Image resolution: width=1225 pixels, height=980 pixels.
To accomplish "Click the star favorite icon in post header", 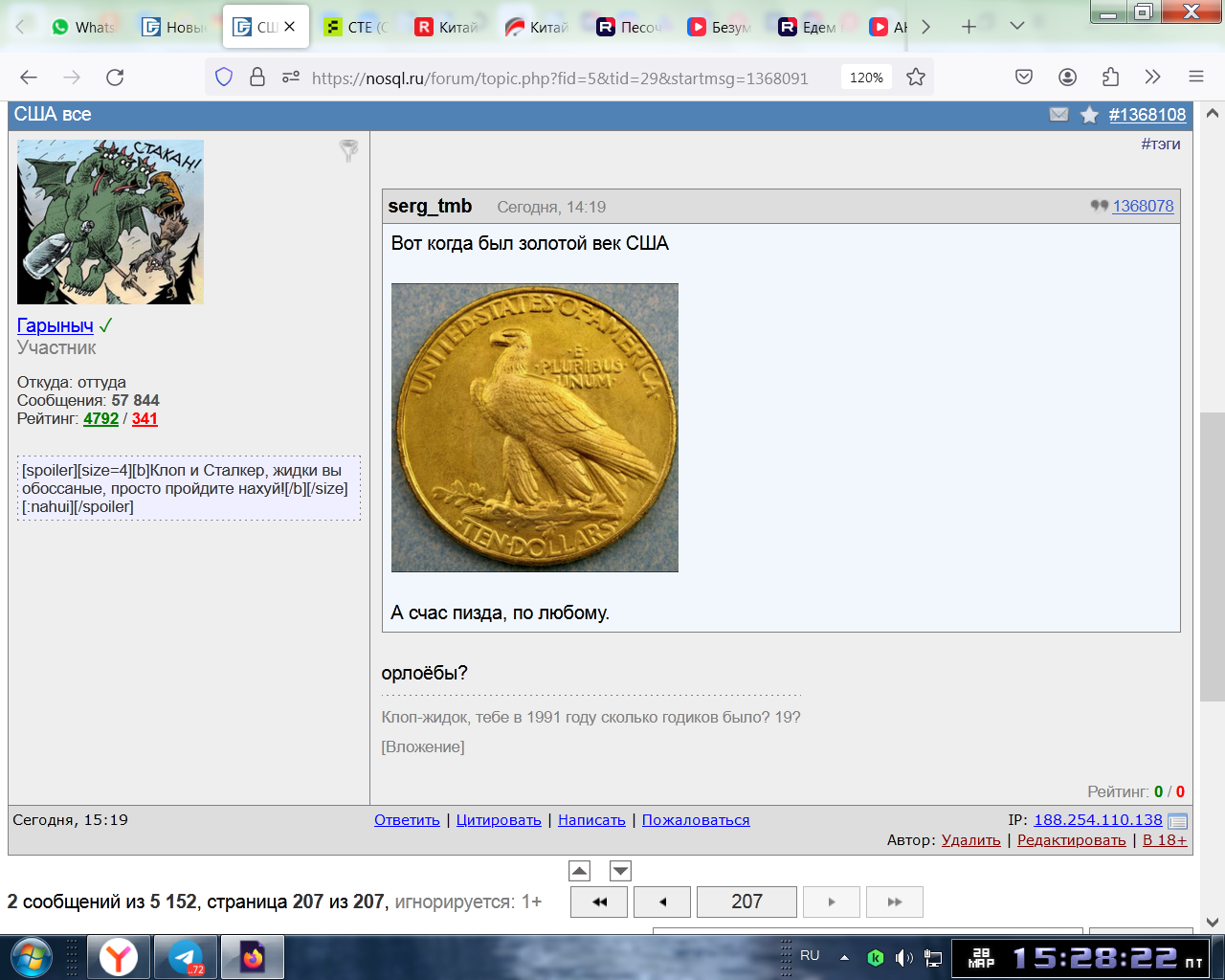I will pos(1089,115).
